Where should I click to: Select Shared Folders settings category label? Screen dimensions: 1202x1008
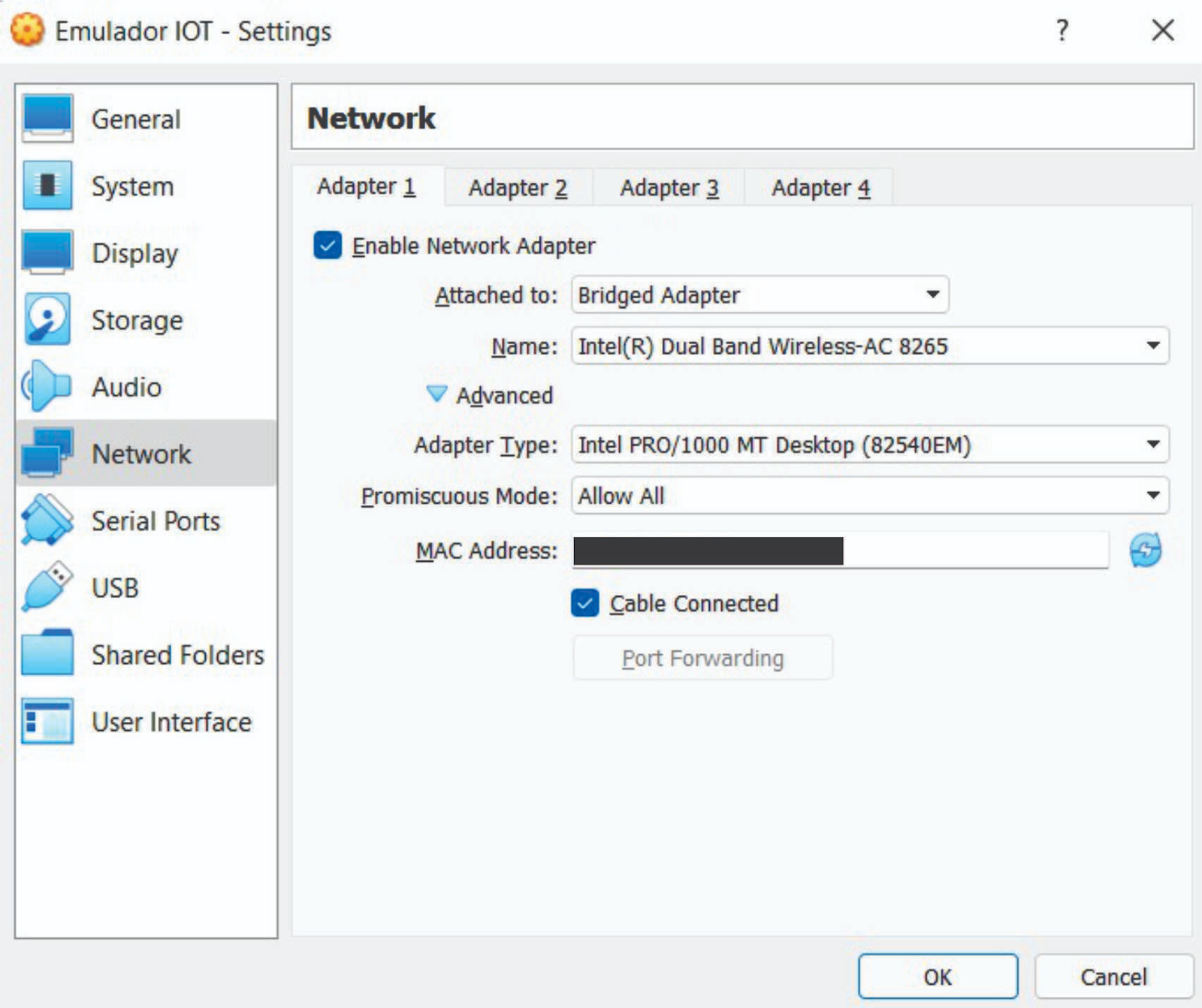point(178,655)
